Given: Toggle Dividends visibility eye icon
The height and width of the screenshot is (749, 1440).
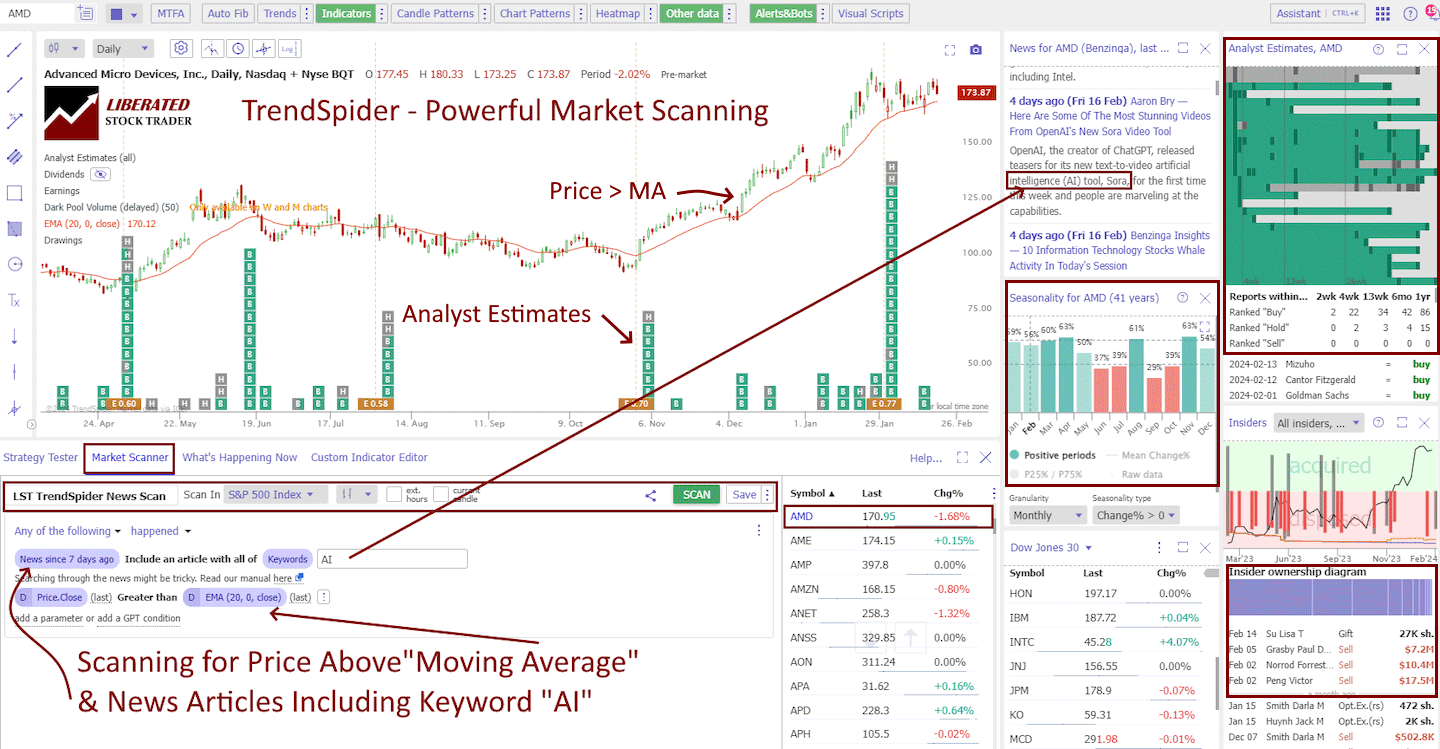Looking at the screenshot, I should coord(99,174).
